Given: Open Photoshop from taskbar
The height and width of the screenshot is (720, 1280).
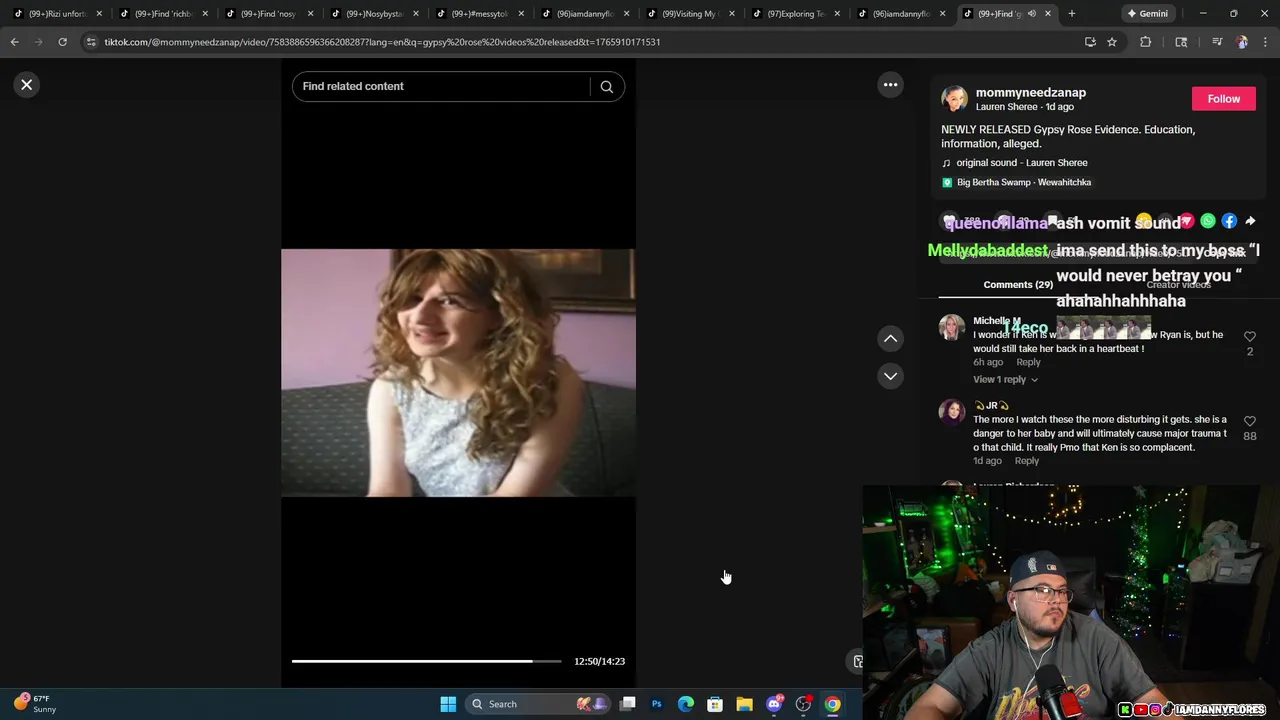Looking at the screenshot, I should pyautogui.click(x=657, y=704).
